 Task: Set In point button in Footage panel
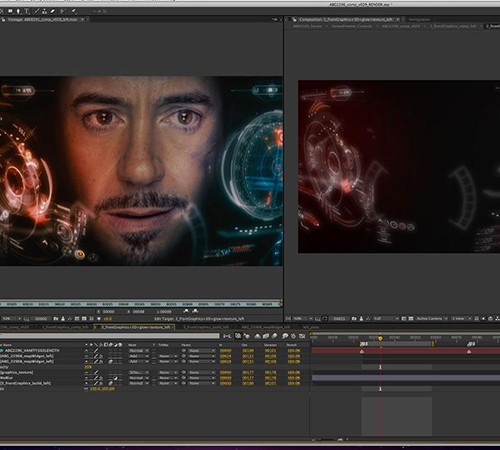point(99,312)
